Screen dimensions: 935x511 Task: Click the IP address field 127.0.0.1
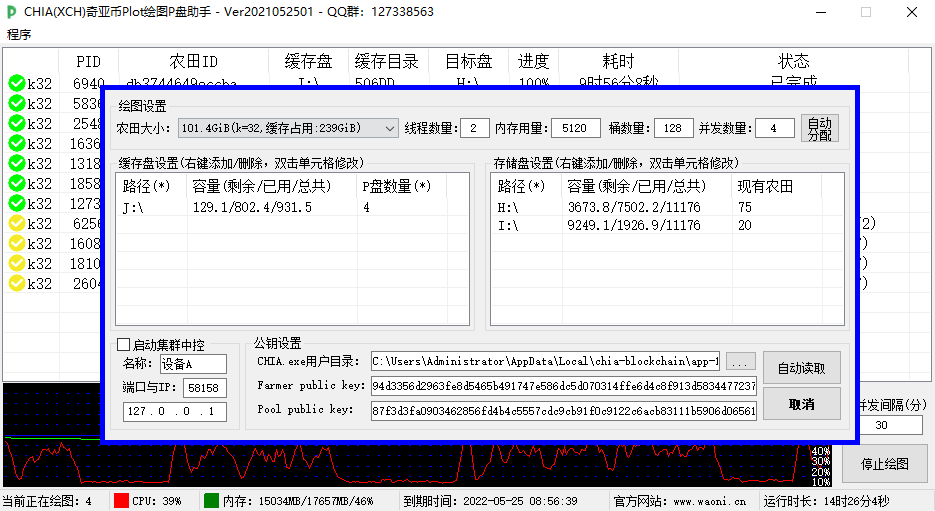[x=175, y=411]
